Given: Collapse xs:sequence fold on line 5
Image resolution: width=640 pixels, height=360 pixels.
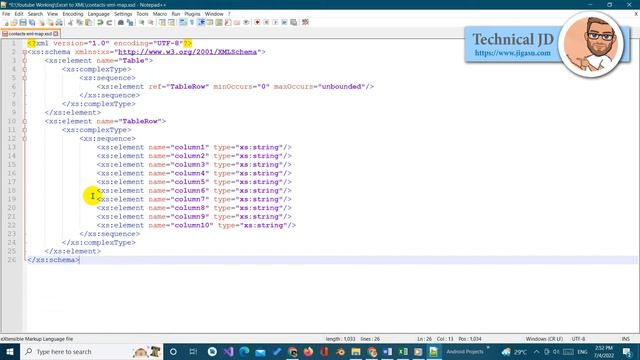Looking at the screenshot, I should (25, 78).
